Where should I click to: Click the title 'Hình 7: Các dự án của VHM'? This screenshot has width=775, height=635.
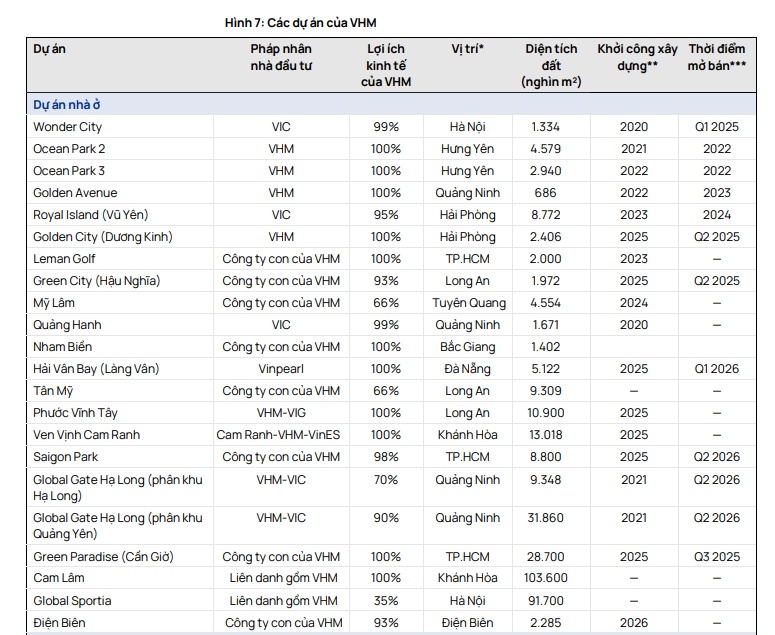301,23
